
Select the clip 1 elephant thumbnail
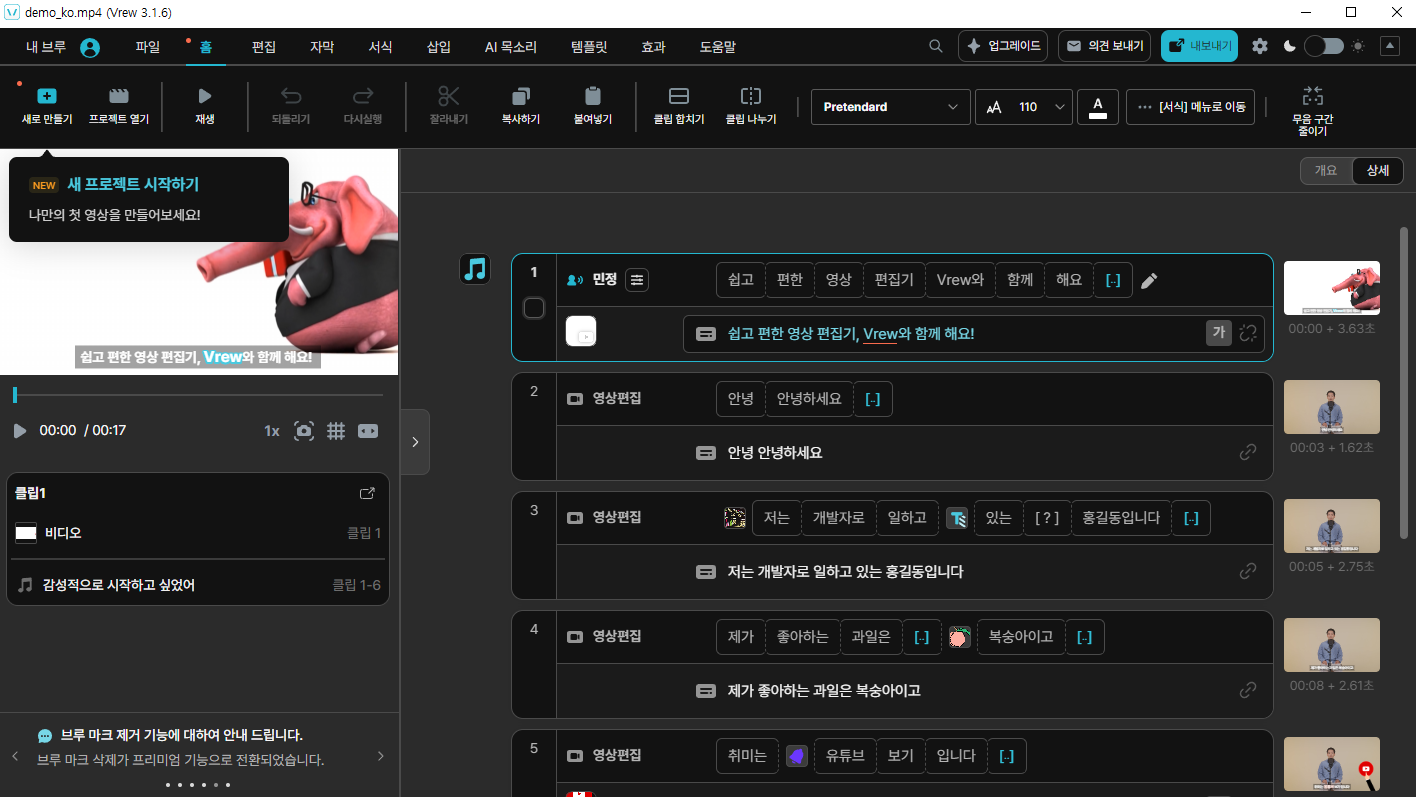tap(1331, 288)
